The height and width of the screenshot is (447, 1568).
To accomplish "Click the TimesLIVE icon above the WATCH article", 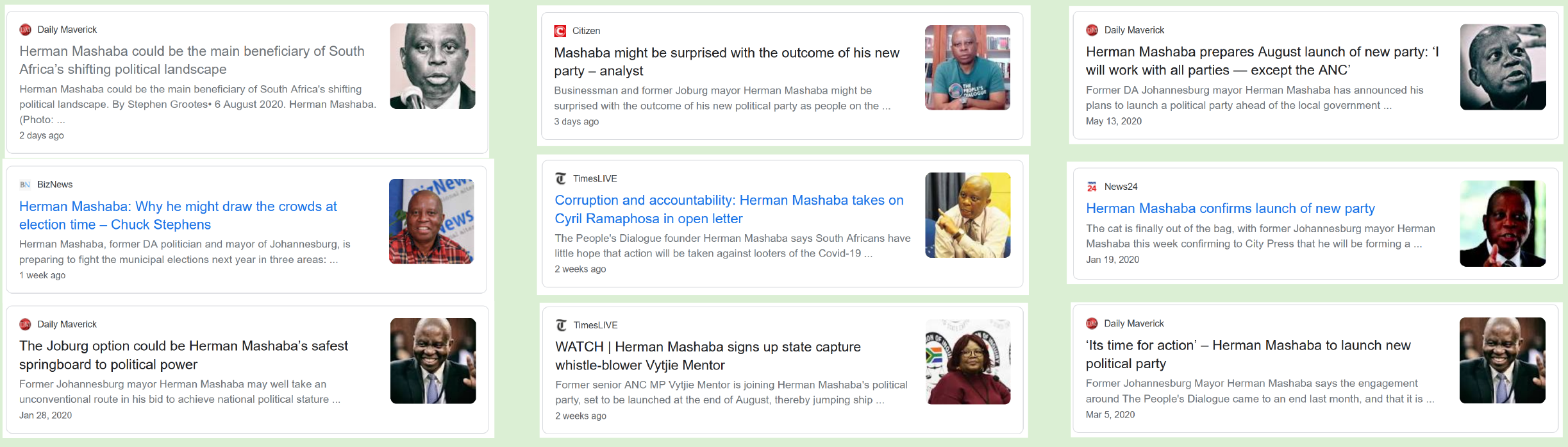I will tap(562, 325).
